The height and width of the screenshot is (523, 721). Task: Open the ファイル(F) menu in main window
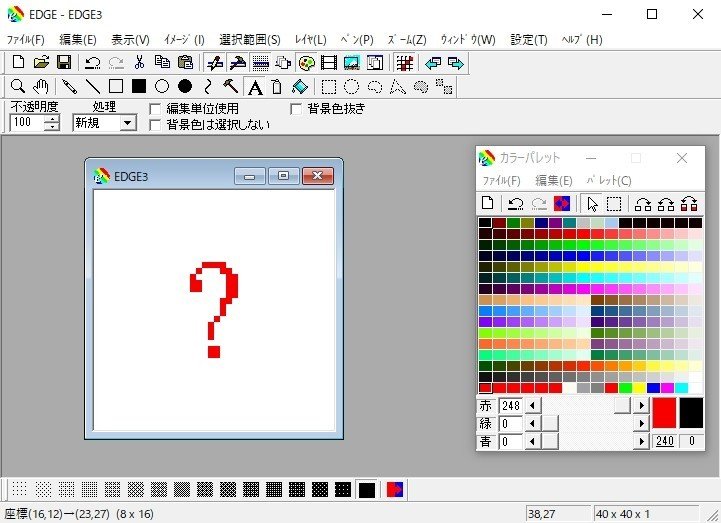click(25, 40)
